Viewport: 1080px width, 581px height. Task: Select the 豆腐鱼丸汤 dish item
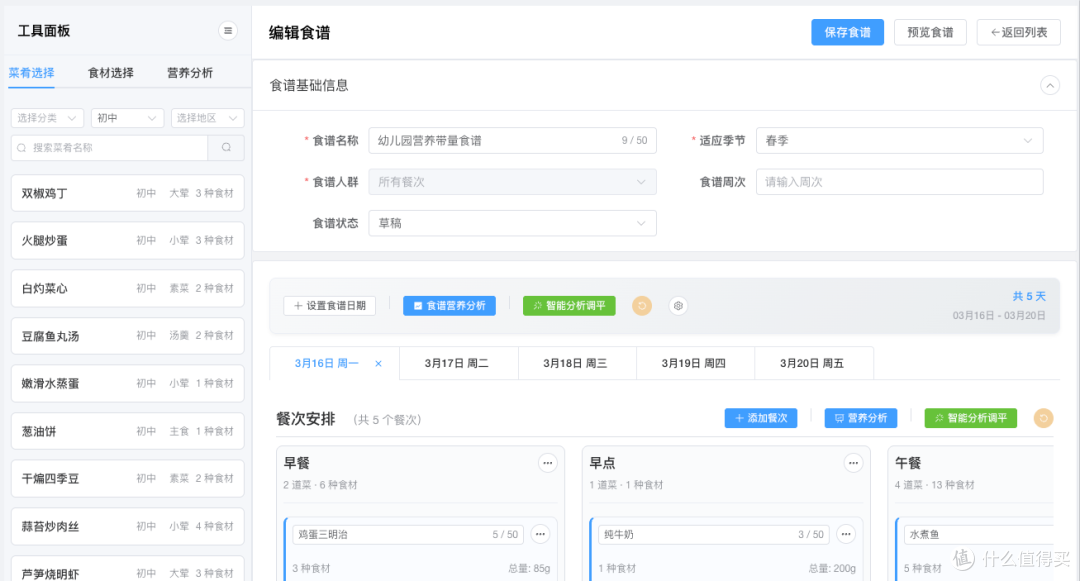(x=127, y=336)
